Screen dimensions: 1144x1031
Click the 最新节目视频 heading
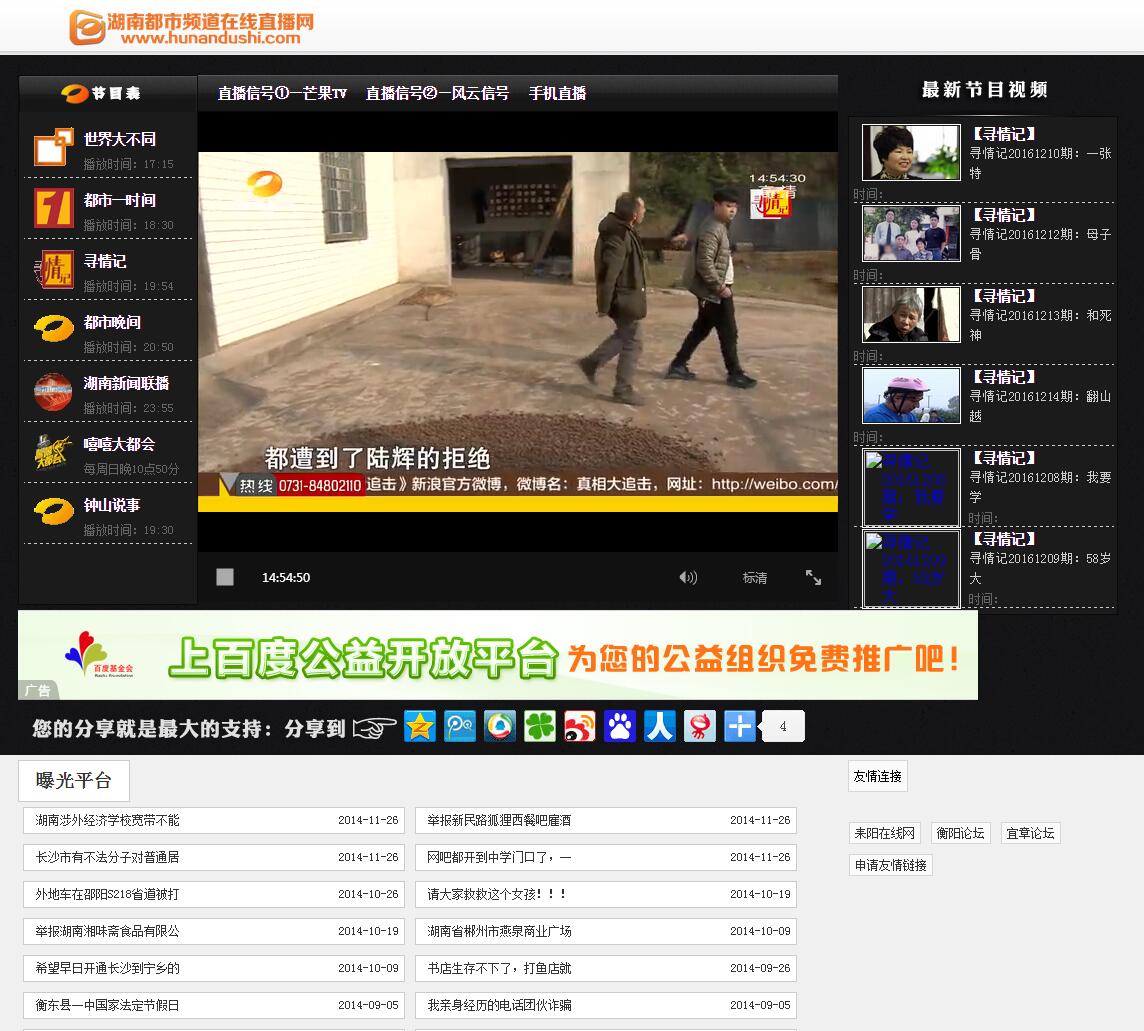click(984, 90)
